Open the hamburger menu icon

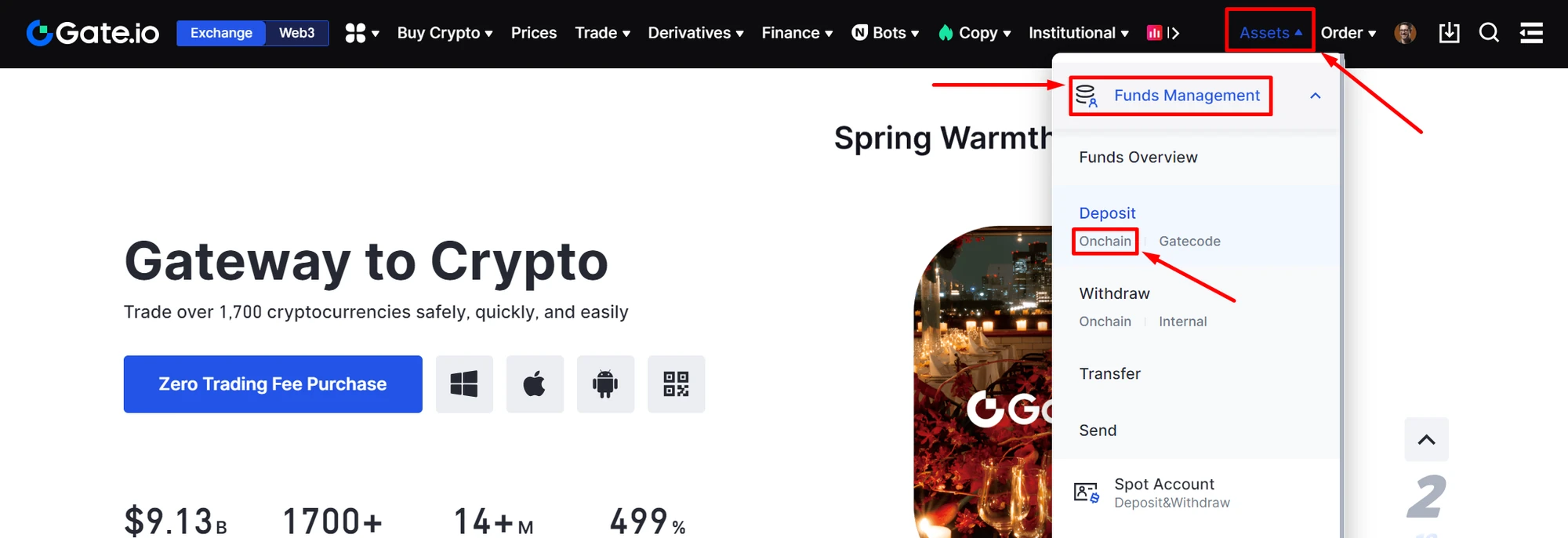[1531, 33]
